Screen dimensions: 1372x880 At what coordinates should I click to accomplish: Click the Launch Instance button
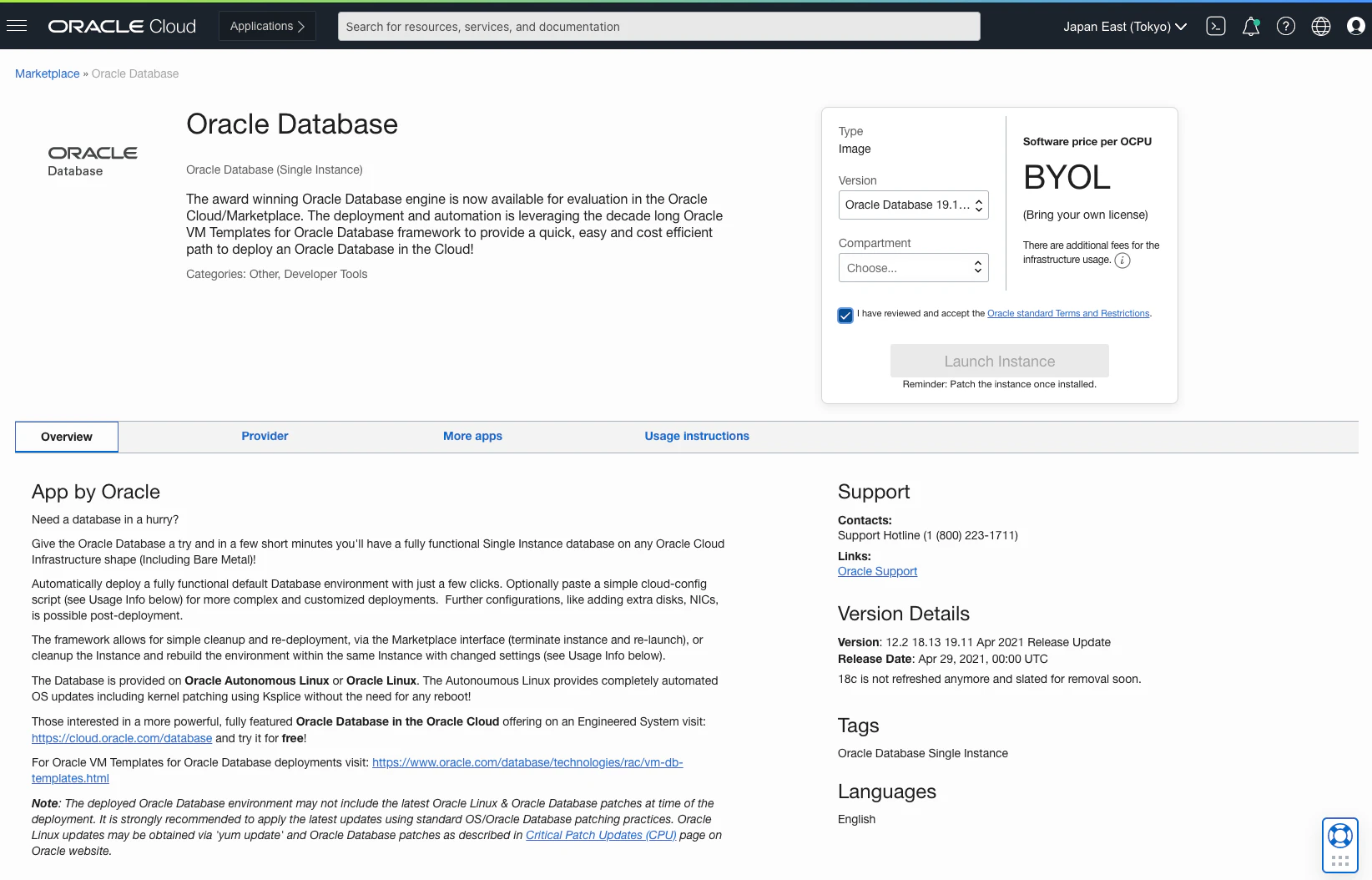(1000, 361)
